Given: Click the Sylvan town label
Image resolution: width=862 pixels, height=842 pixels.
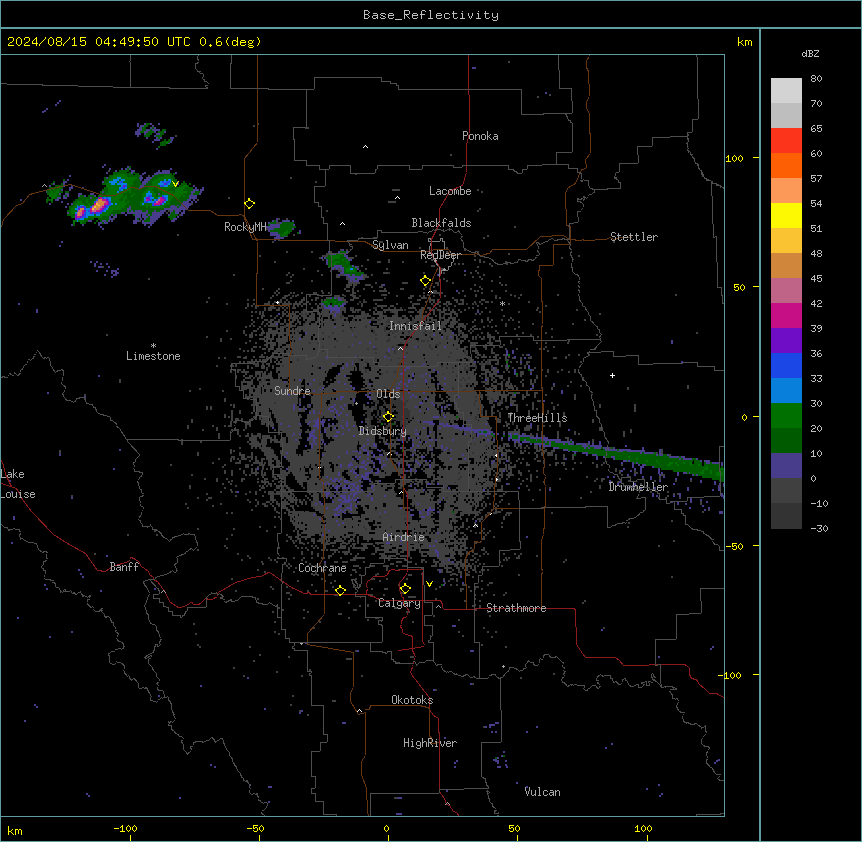Looking at the screenshot, I should click(x=390, y=245).
